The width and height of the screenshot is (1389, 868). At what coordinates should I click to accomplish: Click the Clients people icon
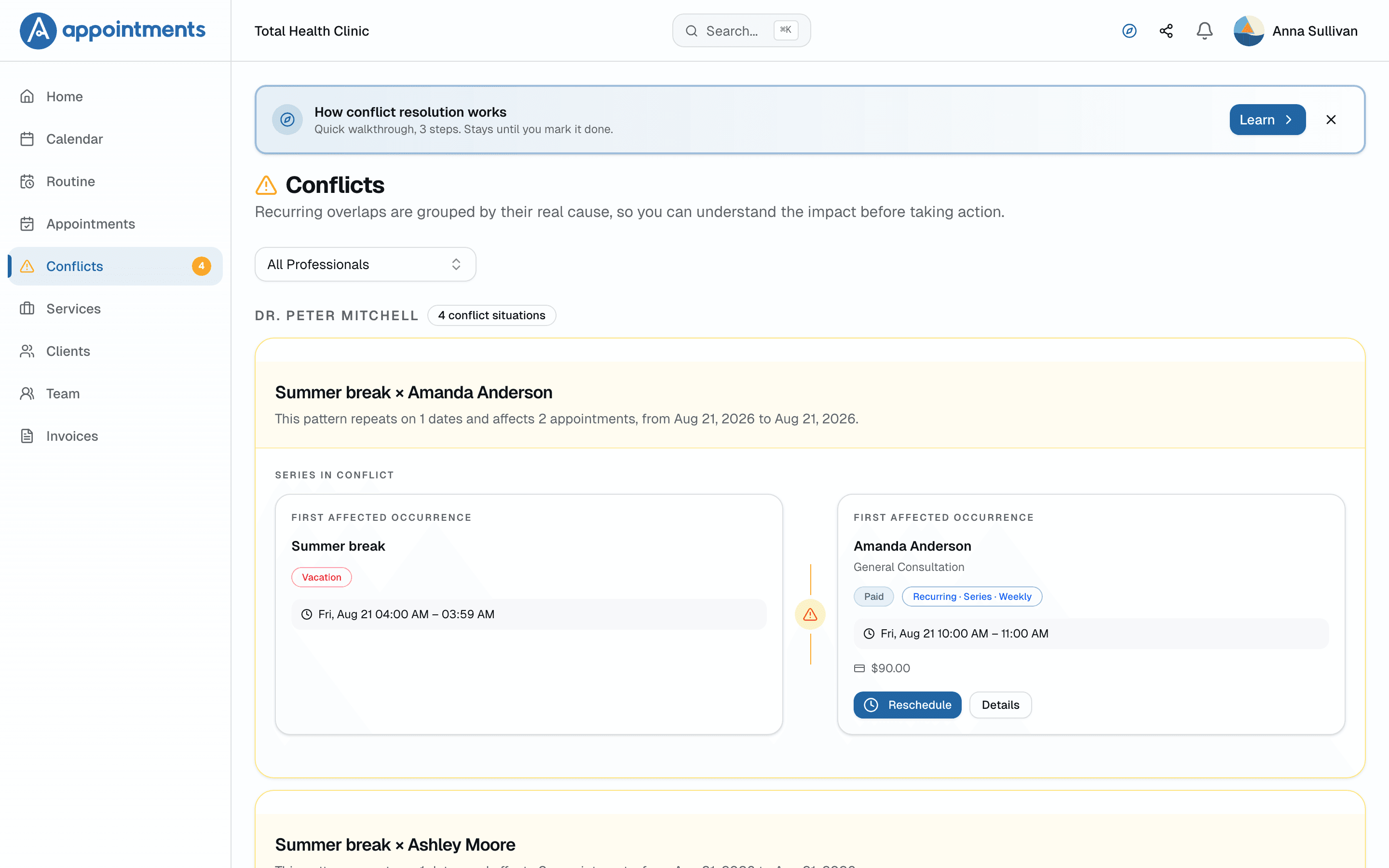coord(27,352)
